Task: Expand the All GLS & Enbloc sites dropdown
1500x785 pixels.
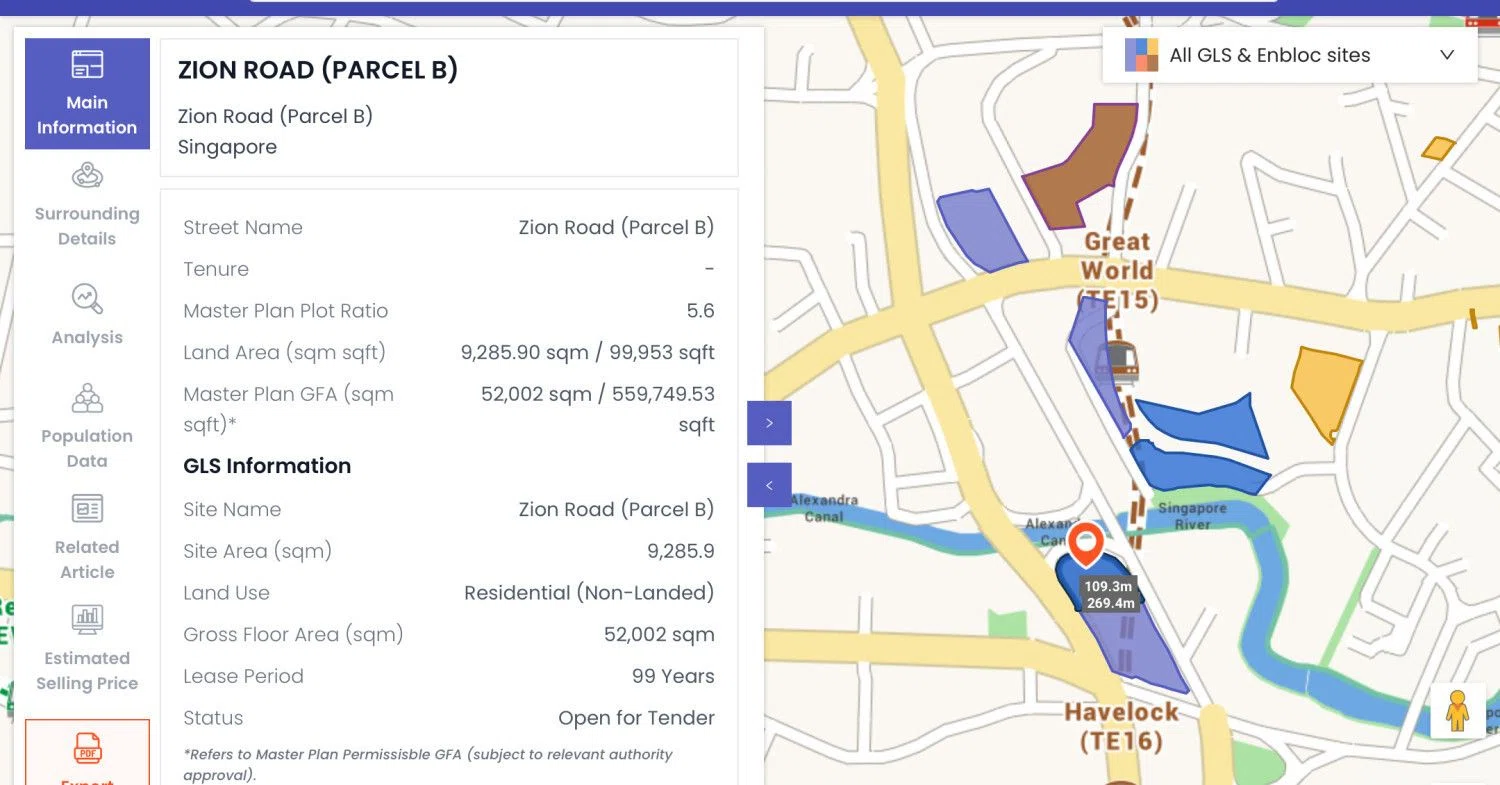Action: (x=1290, y=55)
